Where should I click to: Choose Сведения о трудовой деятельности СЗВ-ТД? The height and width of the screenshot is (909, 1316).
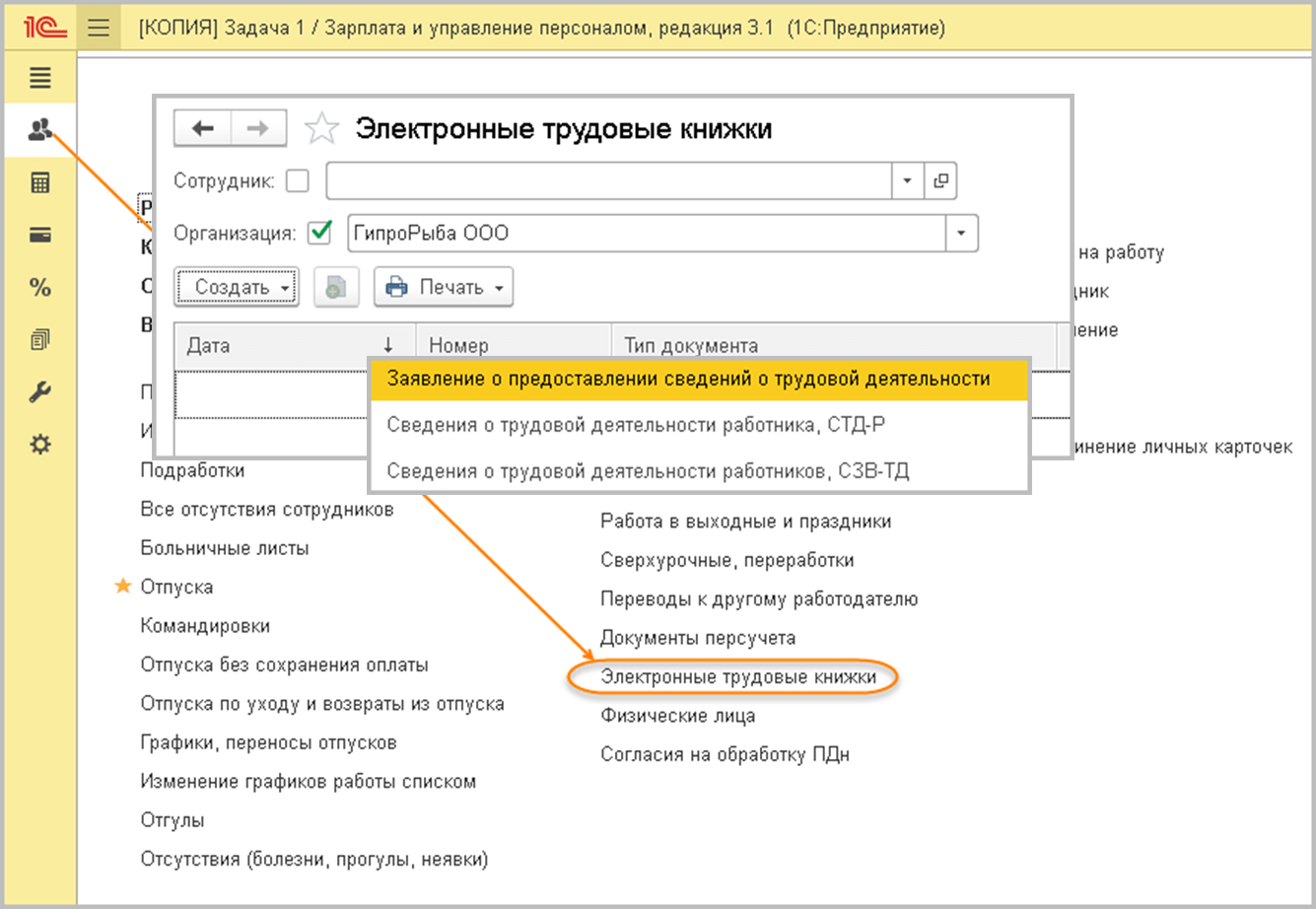coord(648,471)
